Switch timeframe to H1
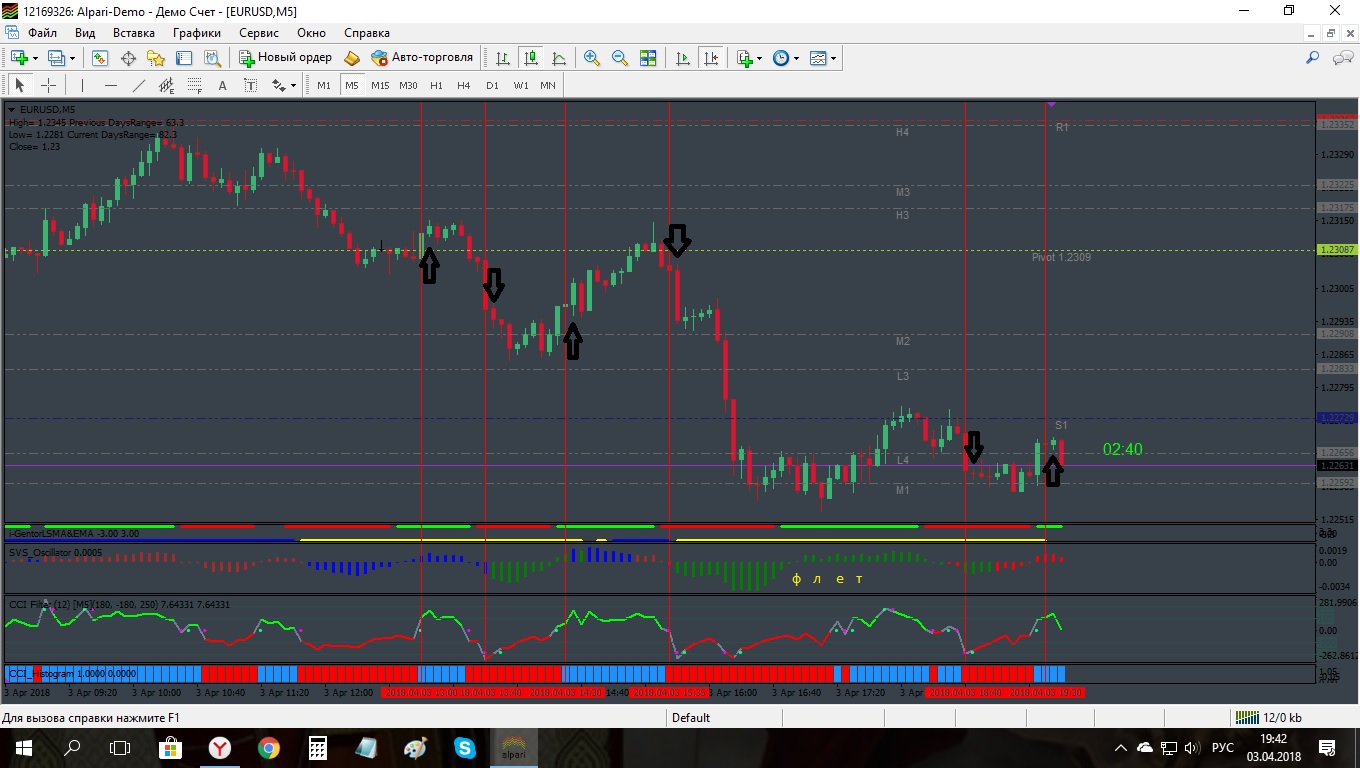This screenshot has width=1360, height=768. 436,85
